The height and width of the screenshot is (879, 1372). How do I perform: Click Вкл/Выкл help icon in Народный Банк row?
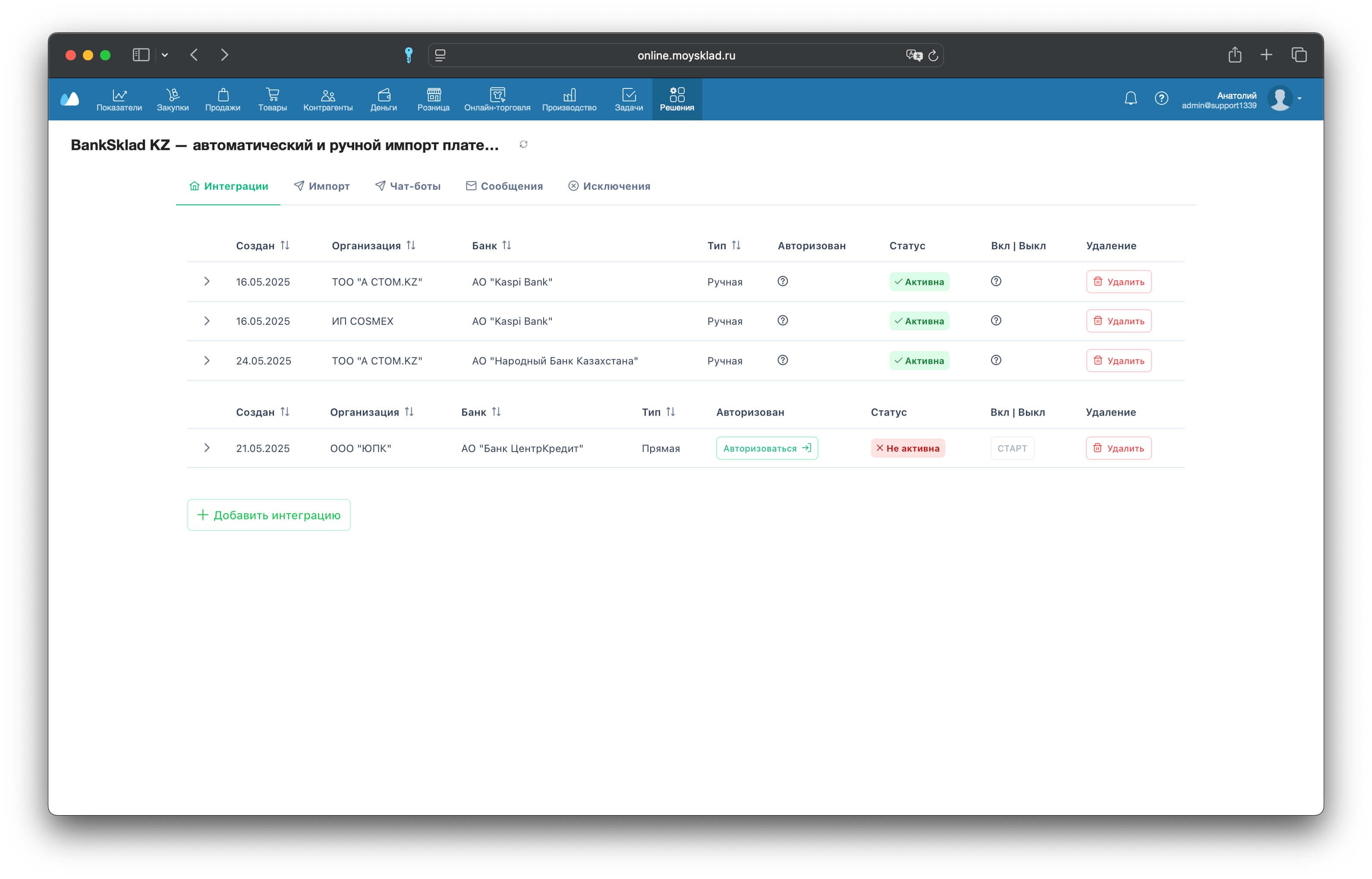coord(996,360)
